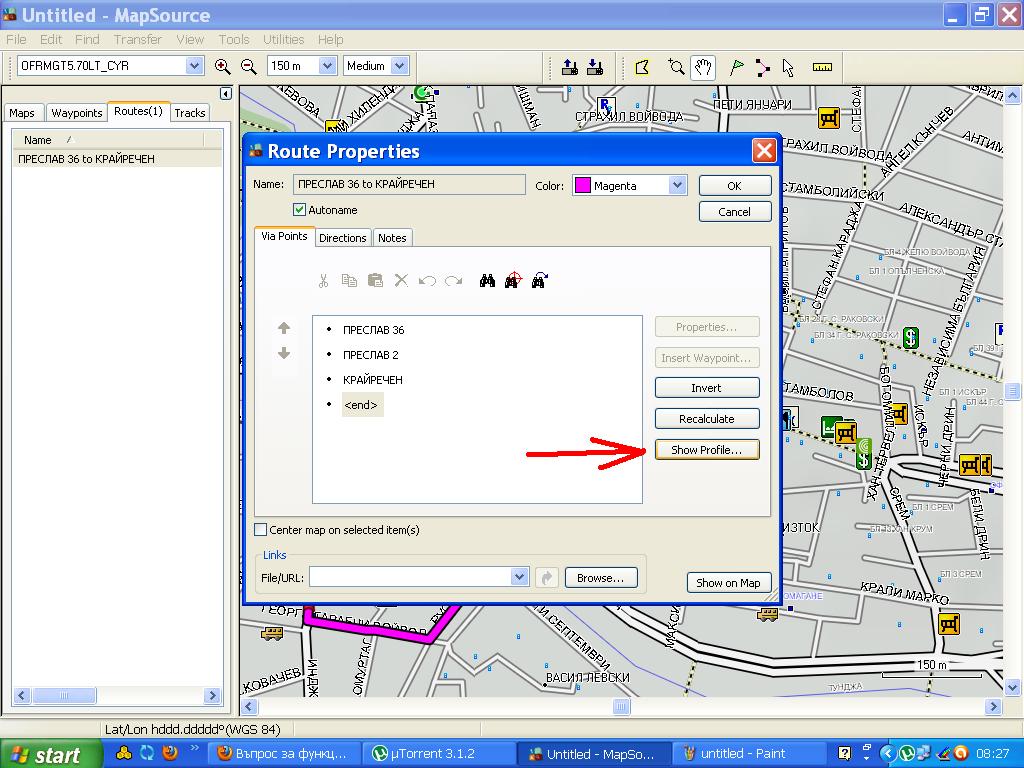Open the Magenta color dropdown
The width and height of the screenshot is (1024, 768).
click(677, 185)
